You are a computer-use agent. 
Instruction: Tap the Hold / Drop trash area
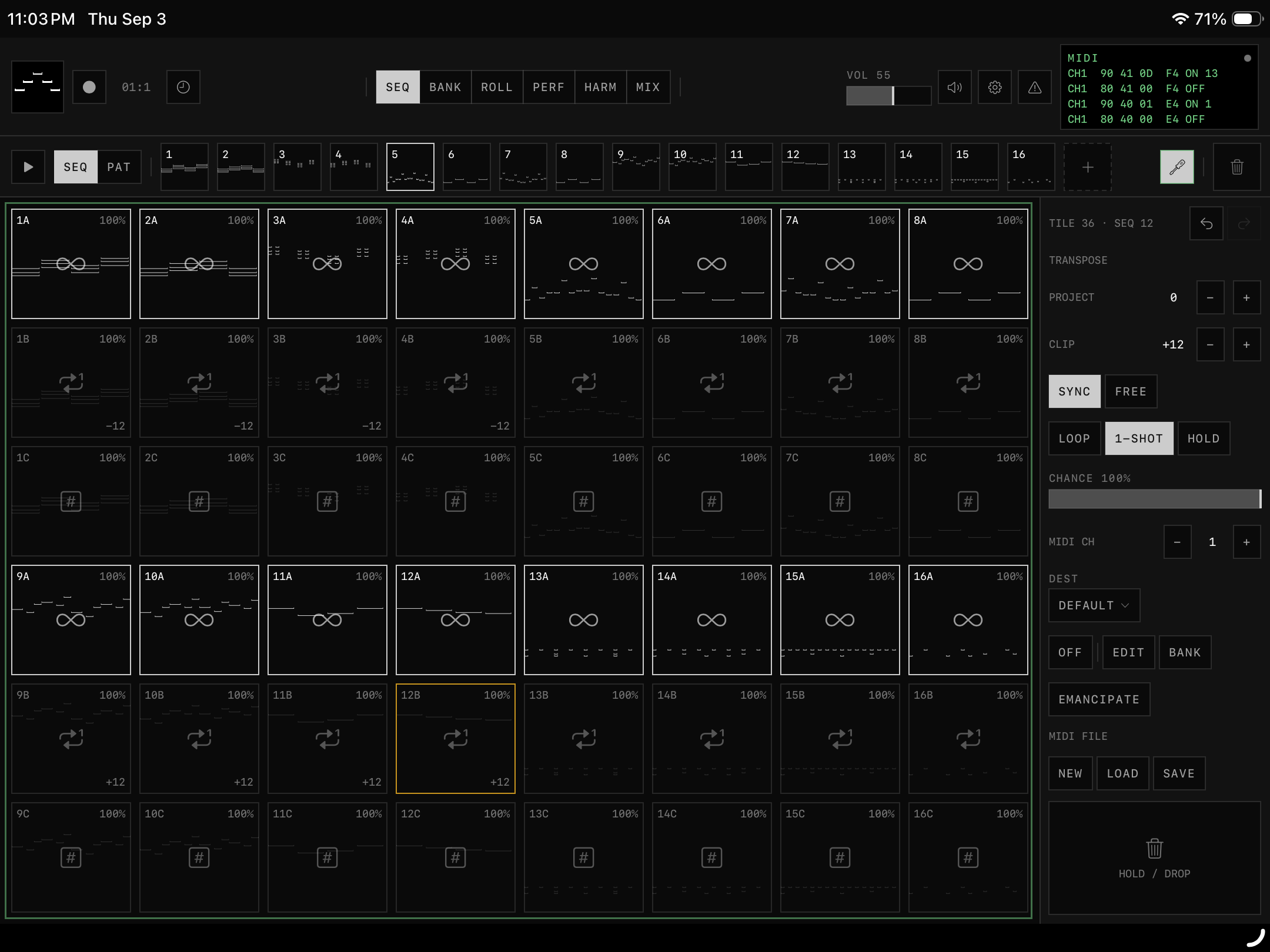[x=1155, y=858]
